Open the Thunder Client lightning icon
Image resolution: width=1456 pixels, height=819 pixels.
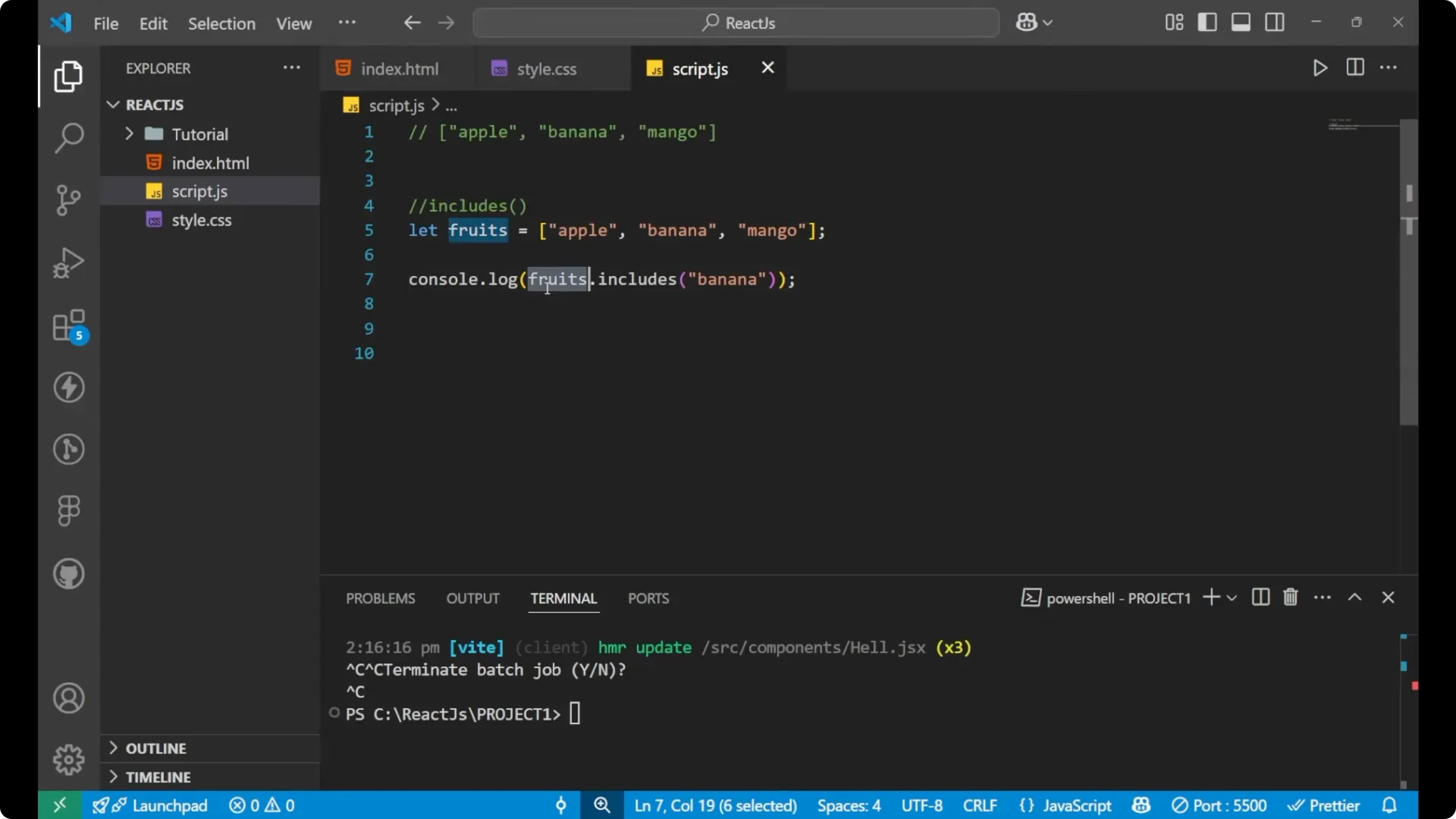[x=68, y=388]
